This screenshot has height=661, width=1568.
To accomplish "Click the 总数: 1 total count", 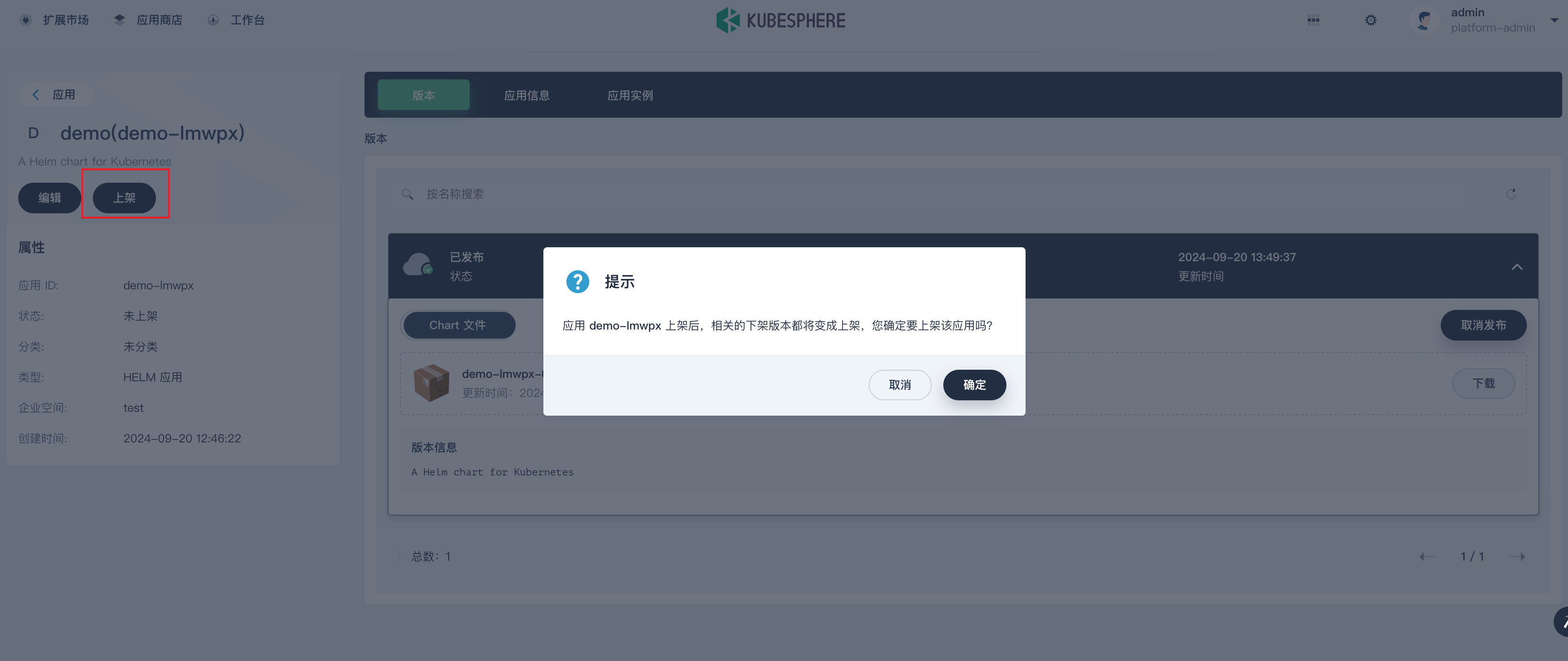I will click(431, 556).
